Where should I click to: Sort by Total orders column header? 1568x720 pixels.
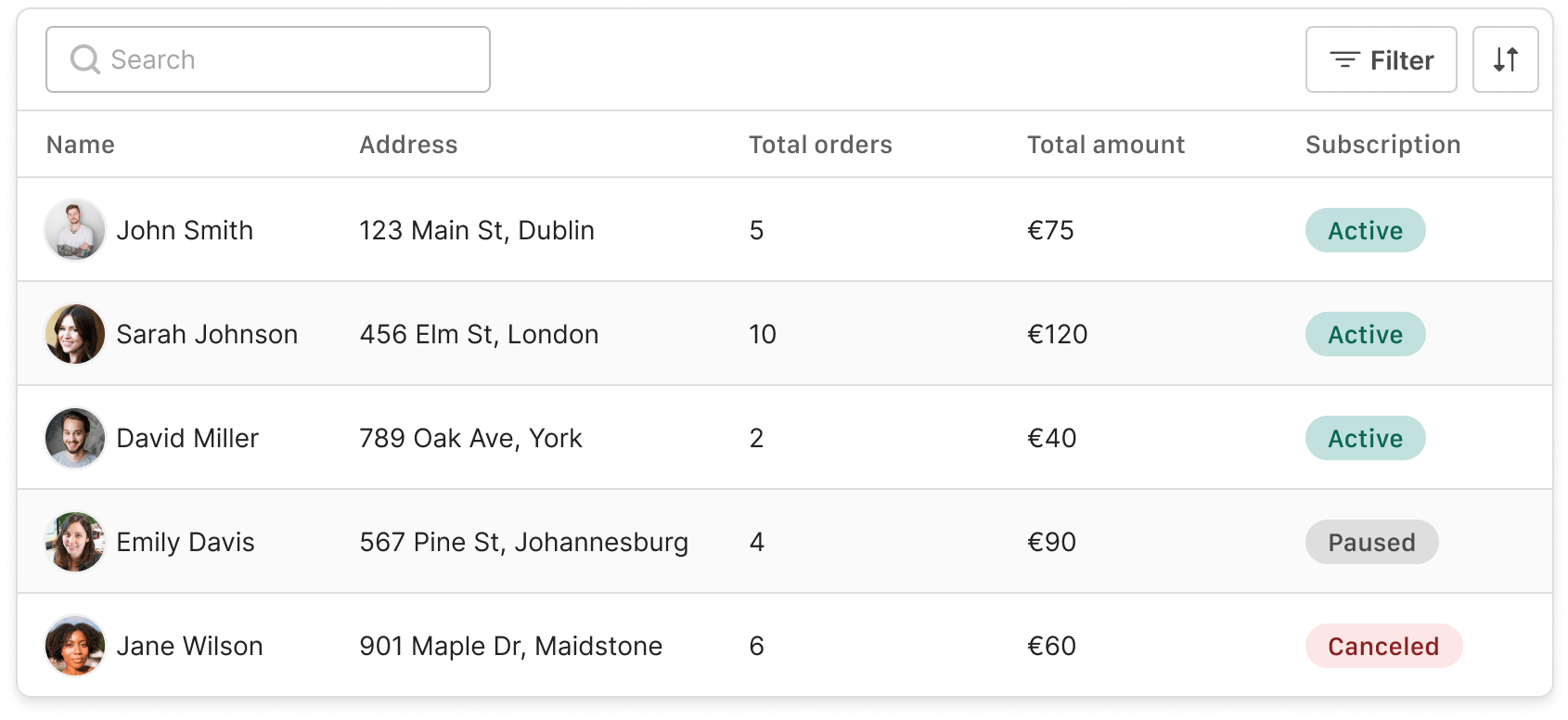[820, 145]
